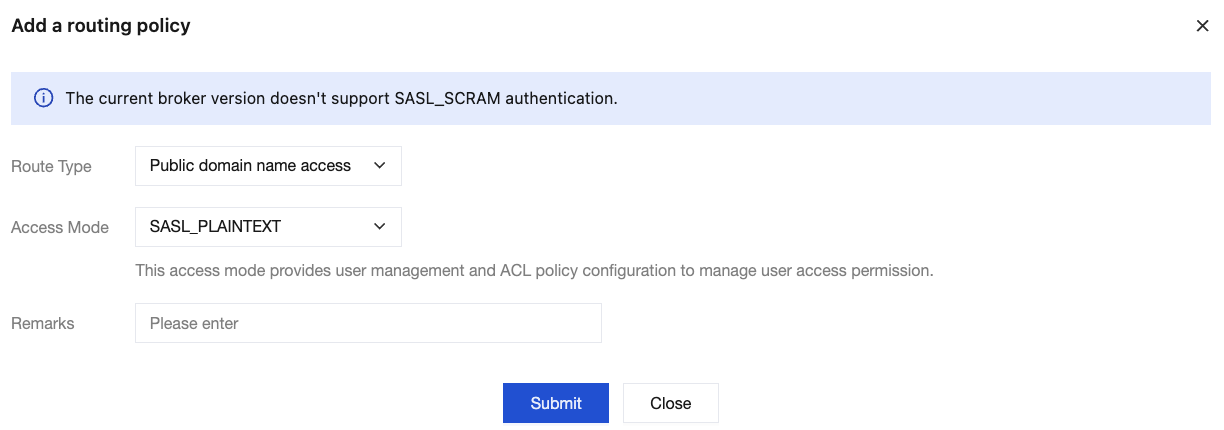Select the "SASL_PLAINTEXT" value text

point(215,227)
